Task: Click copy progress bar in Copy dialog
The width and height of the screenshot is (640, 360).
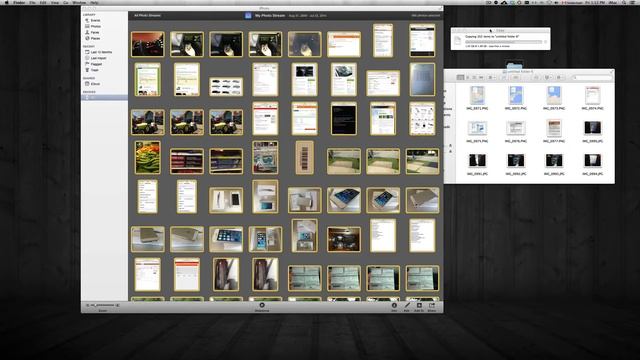Action: point(504,42)
